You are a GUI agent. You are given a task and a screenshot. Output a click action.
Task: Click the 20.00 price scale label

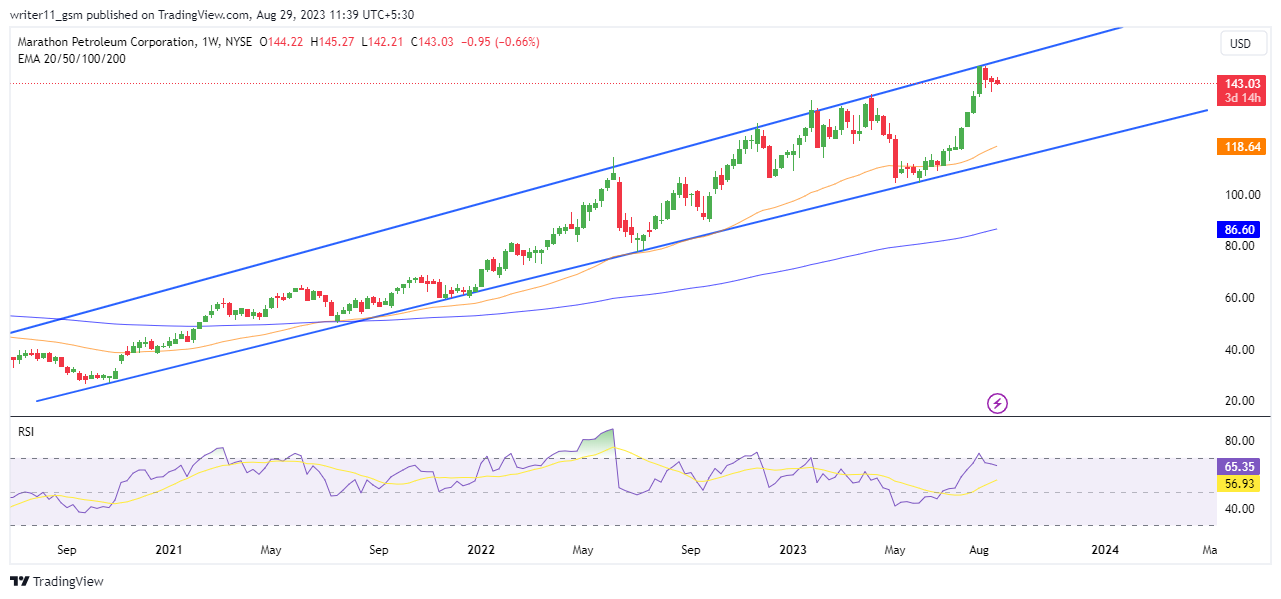[x=1241, y=401]
